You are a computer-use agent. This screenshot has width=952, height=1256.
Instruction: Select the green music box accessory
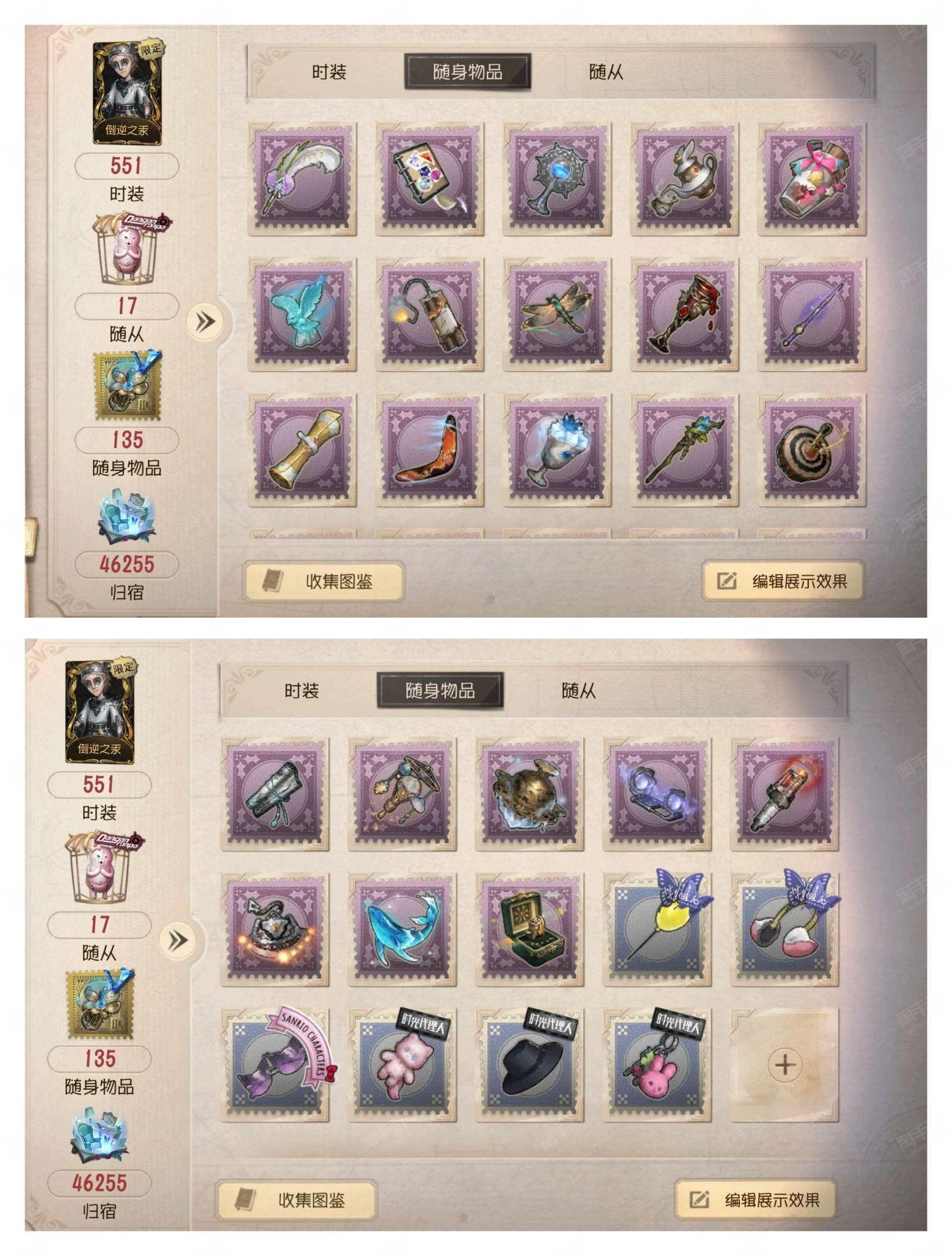(x=530, y=930)
